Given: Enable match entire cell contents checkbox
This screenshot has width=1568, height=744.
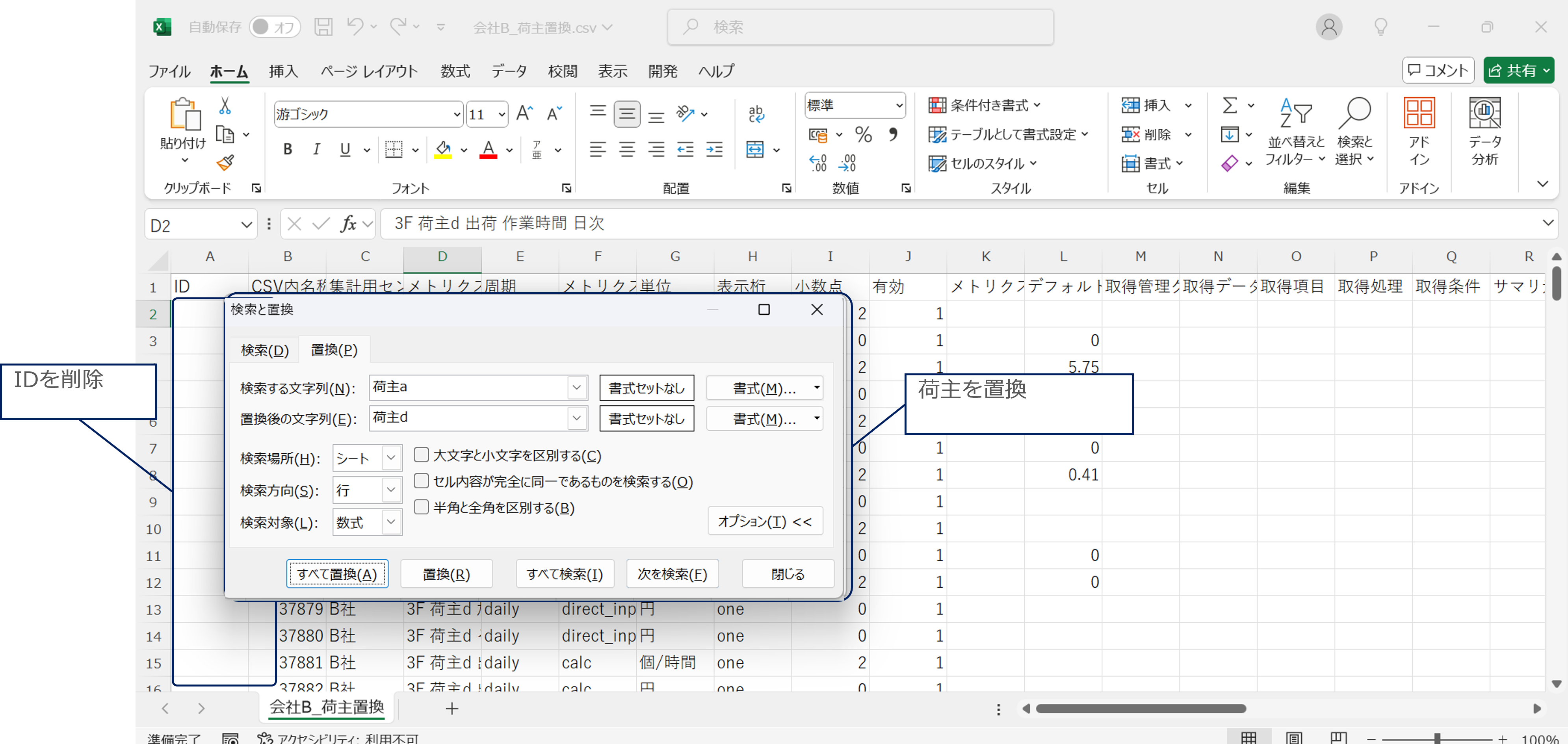Looking at the screenshot, I should pyautogui.click(x=421, y=481).
